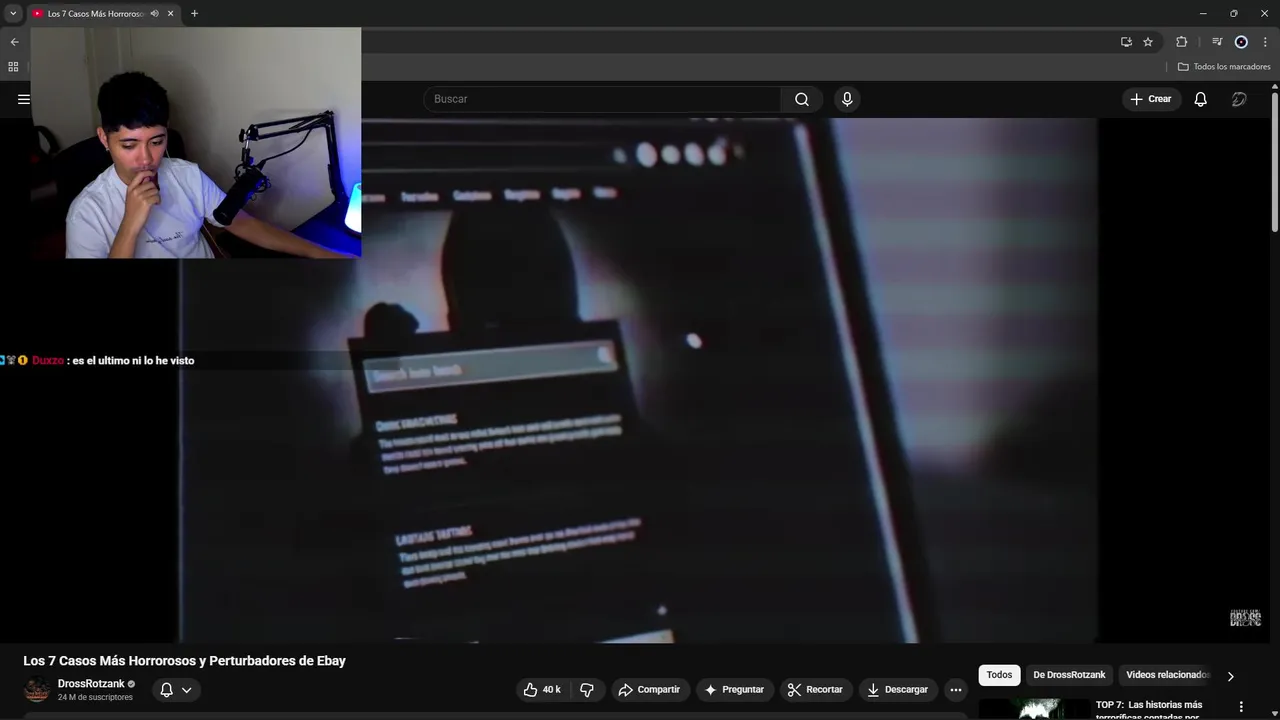Select the De DrossRotzank filter chip
The image size is (1280, 720).
click(1069, 675)
